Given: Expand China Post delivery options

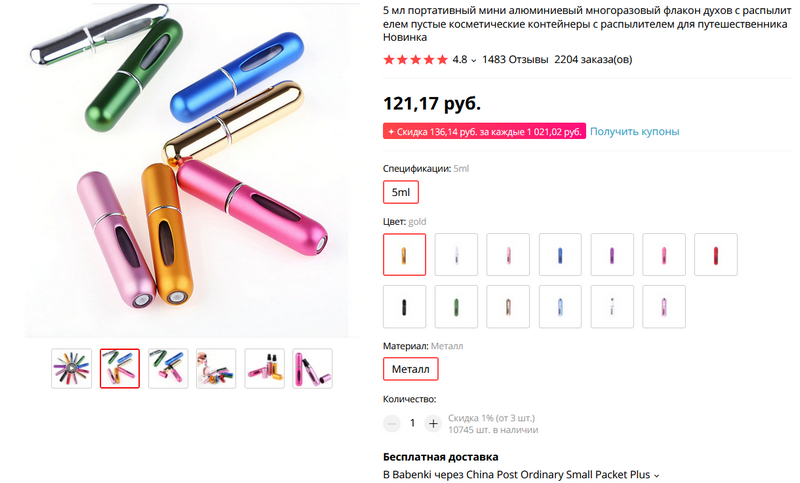Looking at the screenshot, I should tap(657, 475).
